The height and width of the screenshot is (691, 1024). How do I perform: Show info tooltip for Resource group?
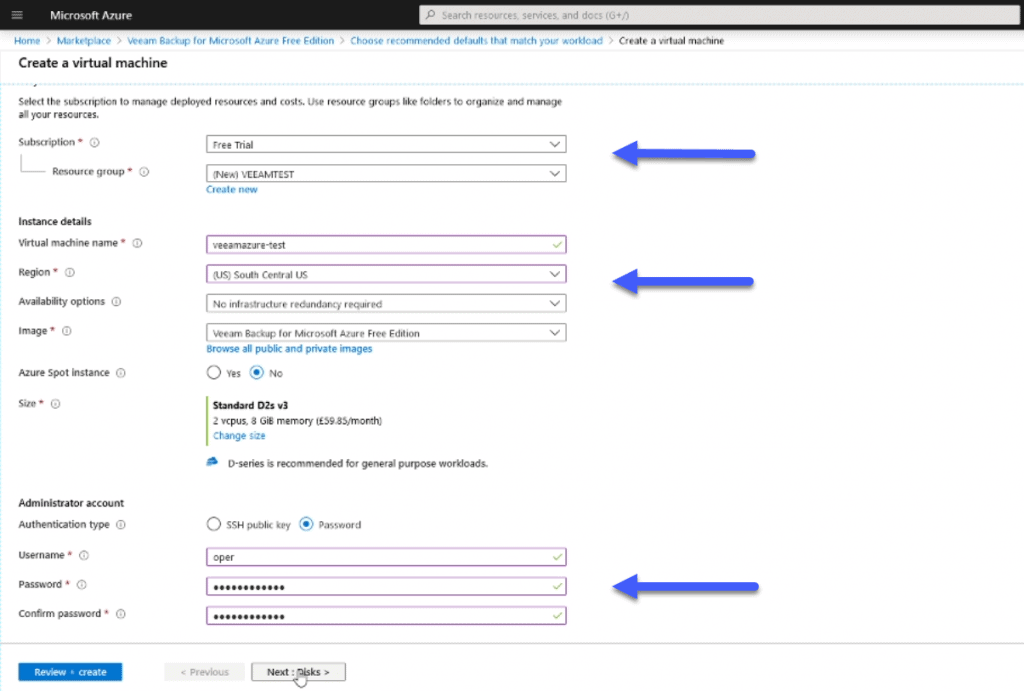(144, 172)
